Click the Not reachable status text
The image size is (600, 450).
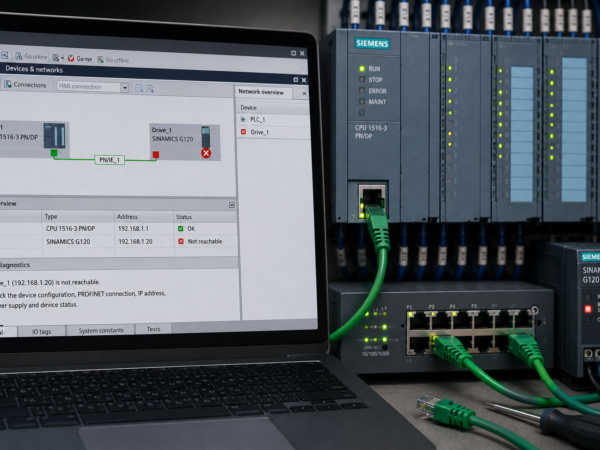coord(205,241)
